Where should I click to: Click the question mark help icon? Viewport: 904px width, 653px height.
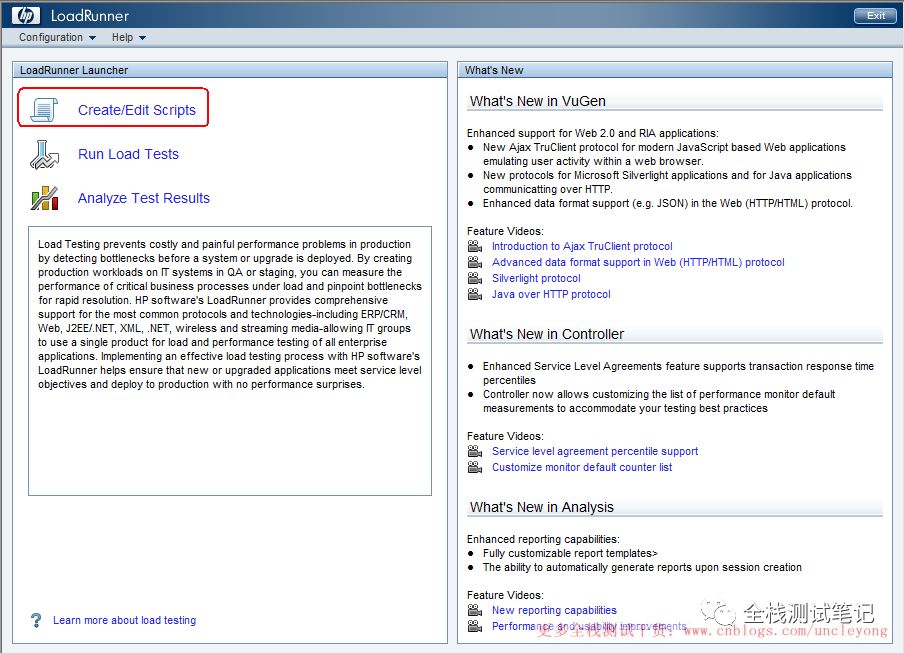point(36,620)
